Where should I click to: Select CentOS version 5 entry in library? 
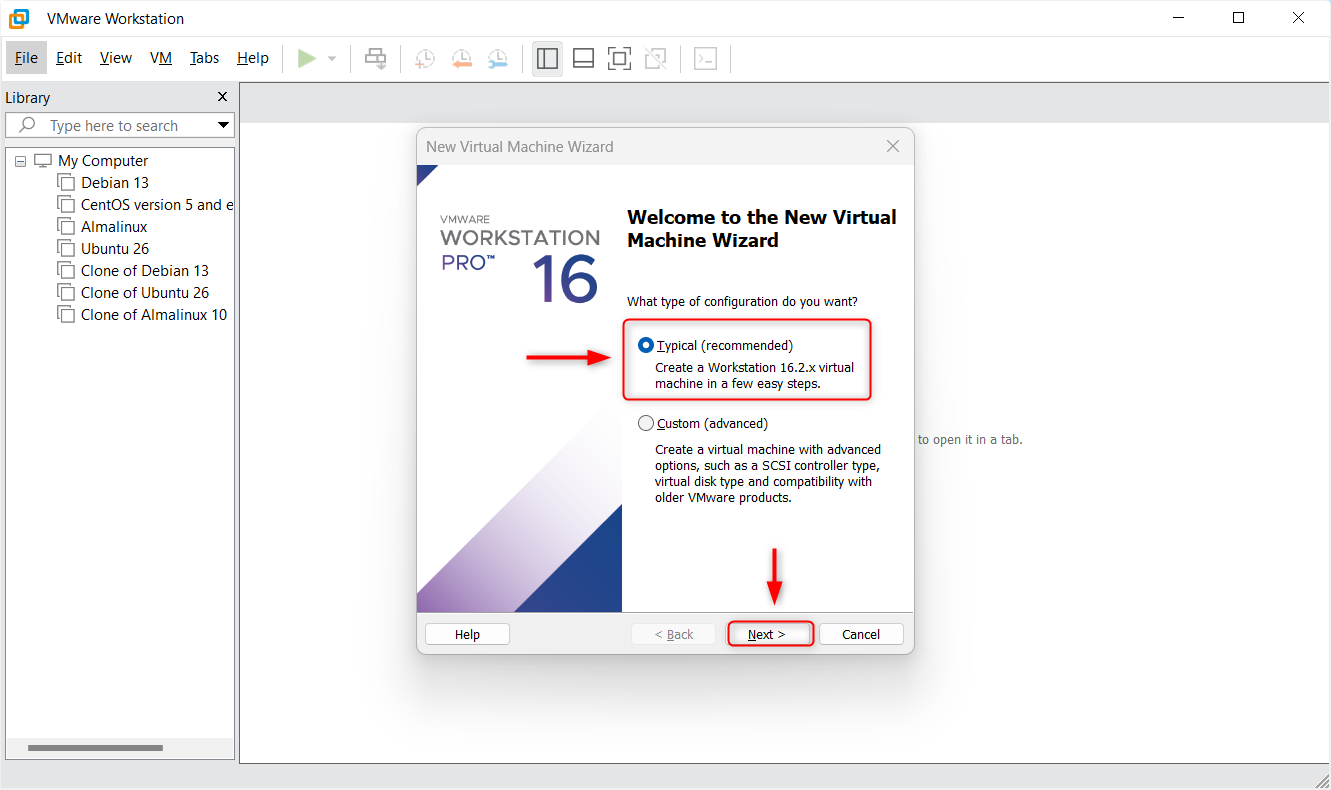[x=157, y=204]
